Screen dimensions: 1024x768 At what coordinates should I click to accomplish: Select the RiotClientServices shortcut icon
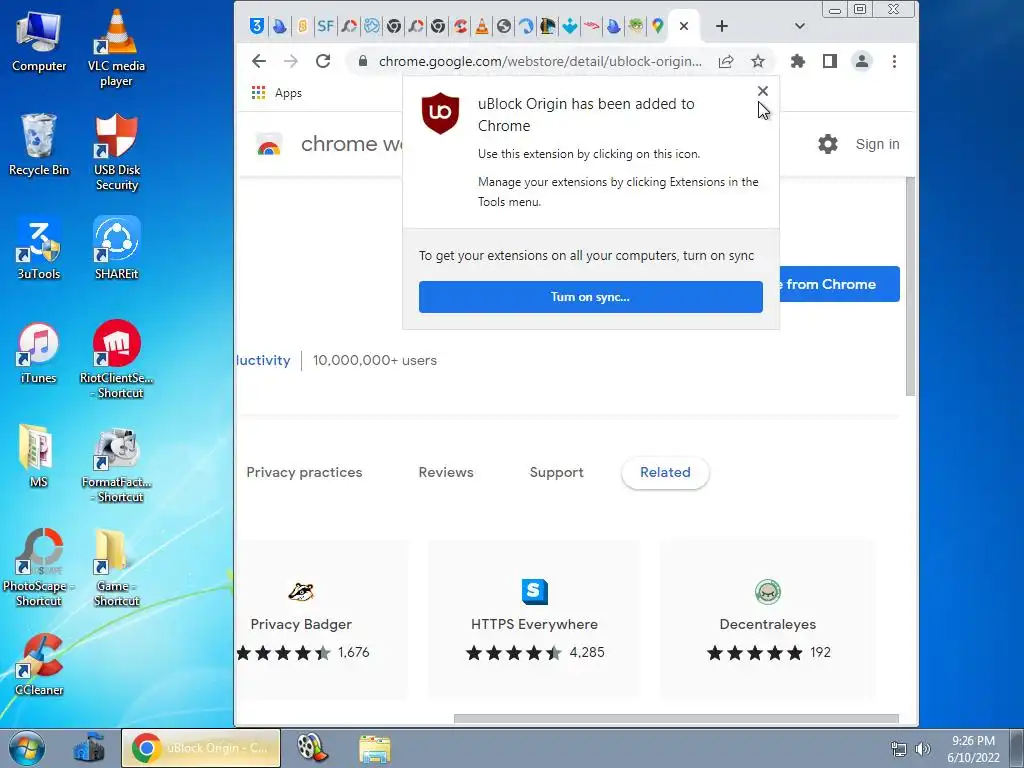click(117, 360)
